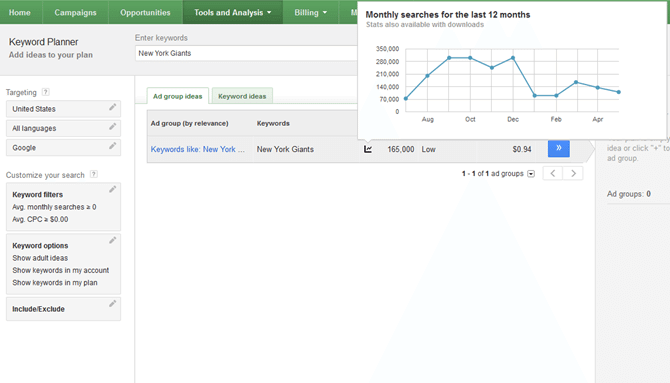
Task: Edit Keyword filters with pencil icon
Action: (112, 189)
